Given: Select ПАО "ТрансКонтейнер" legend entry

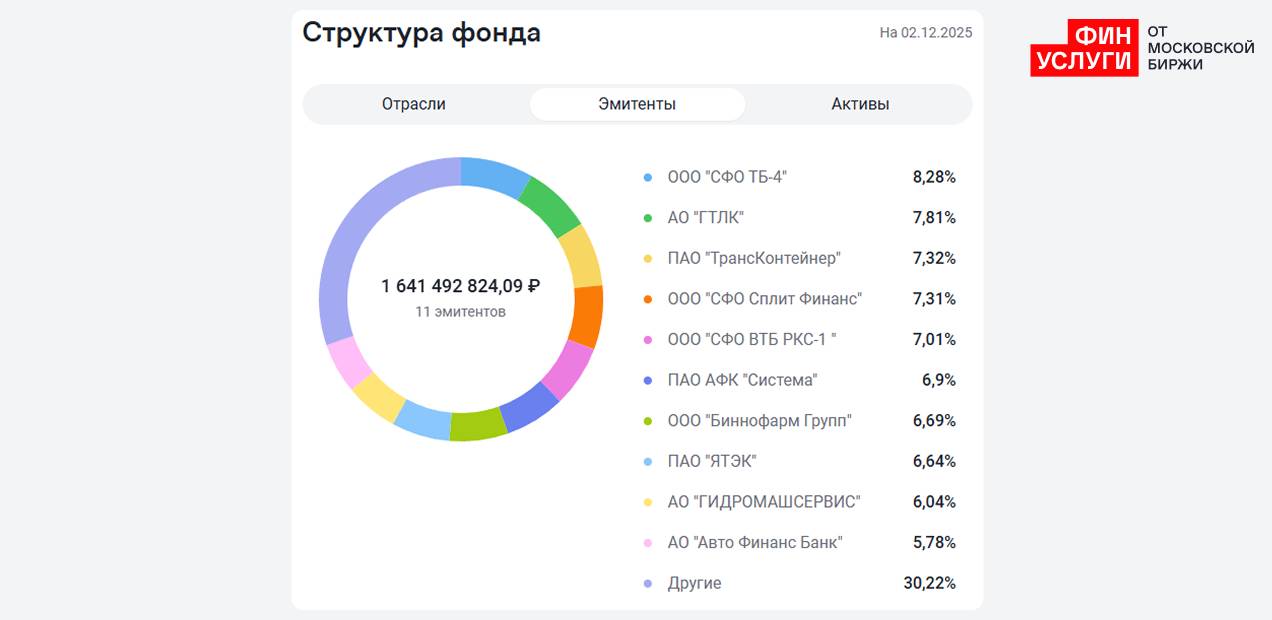Looking at the screenshot, I should pyautogui.click(x=754, y=258).
